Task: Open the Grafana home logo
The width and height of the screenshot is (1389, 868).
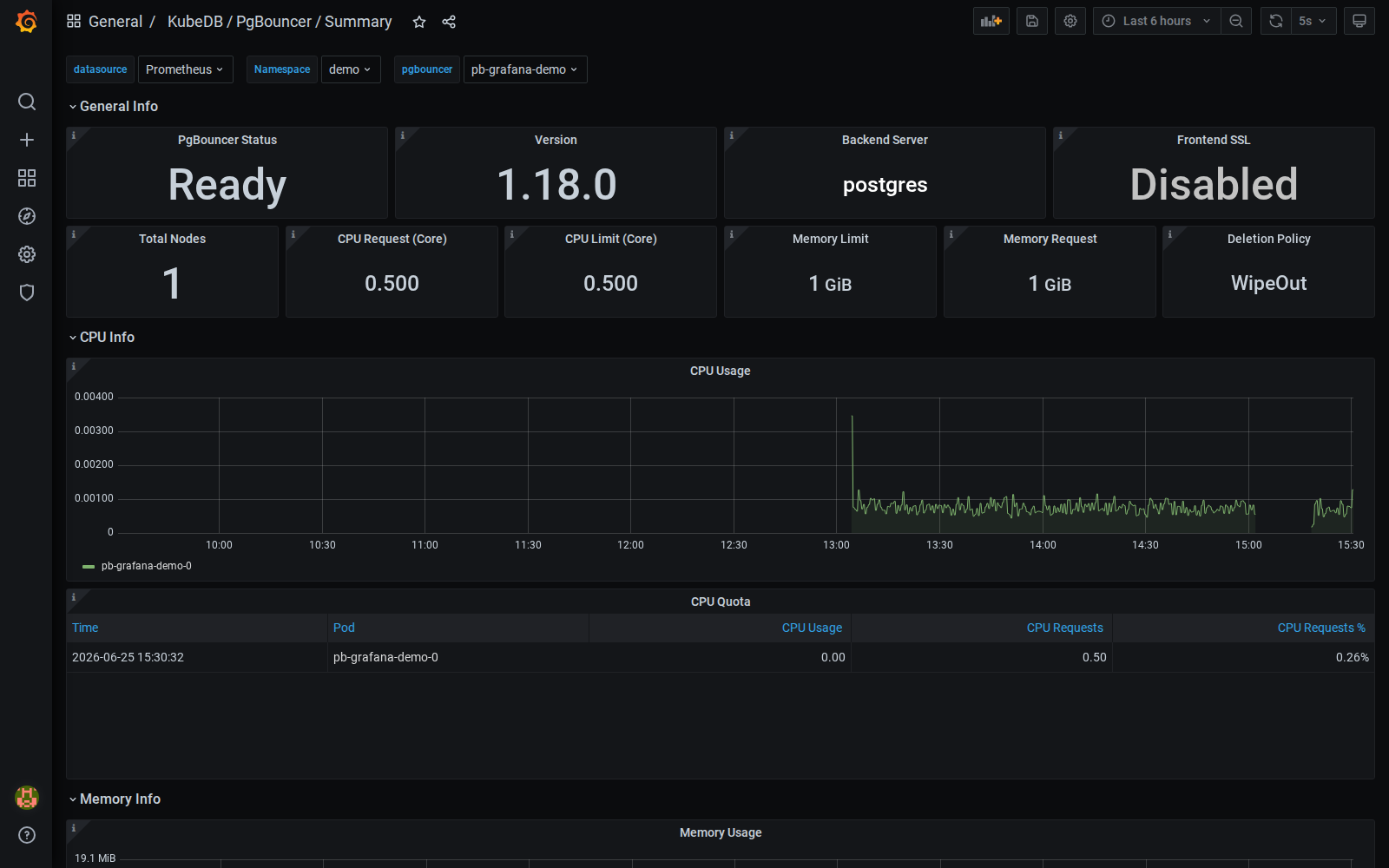Action: click(27, 21)
